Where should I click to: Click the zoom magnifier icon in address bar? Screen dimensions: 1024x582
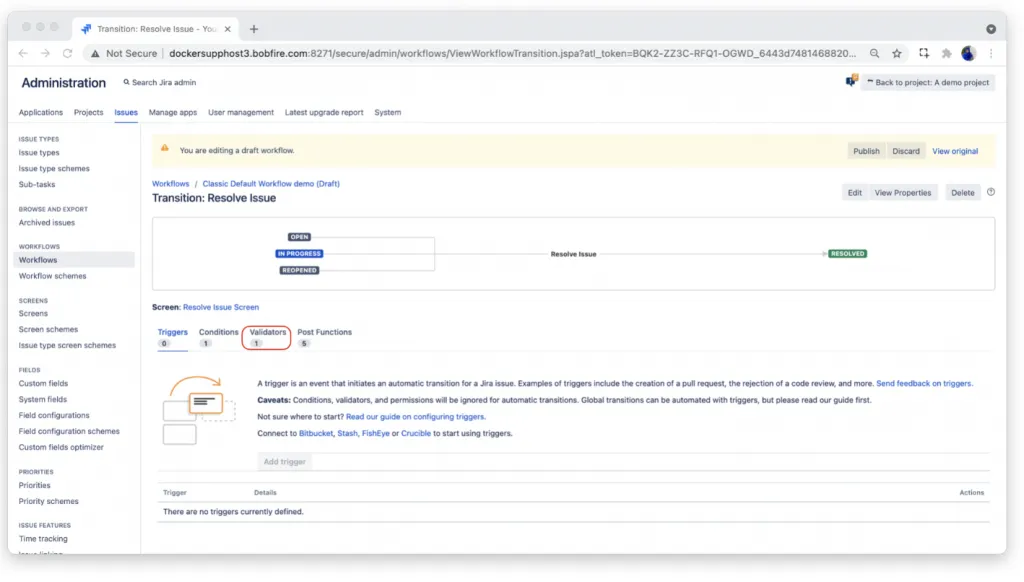click(x=874, y=54)
